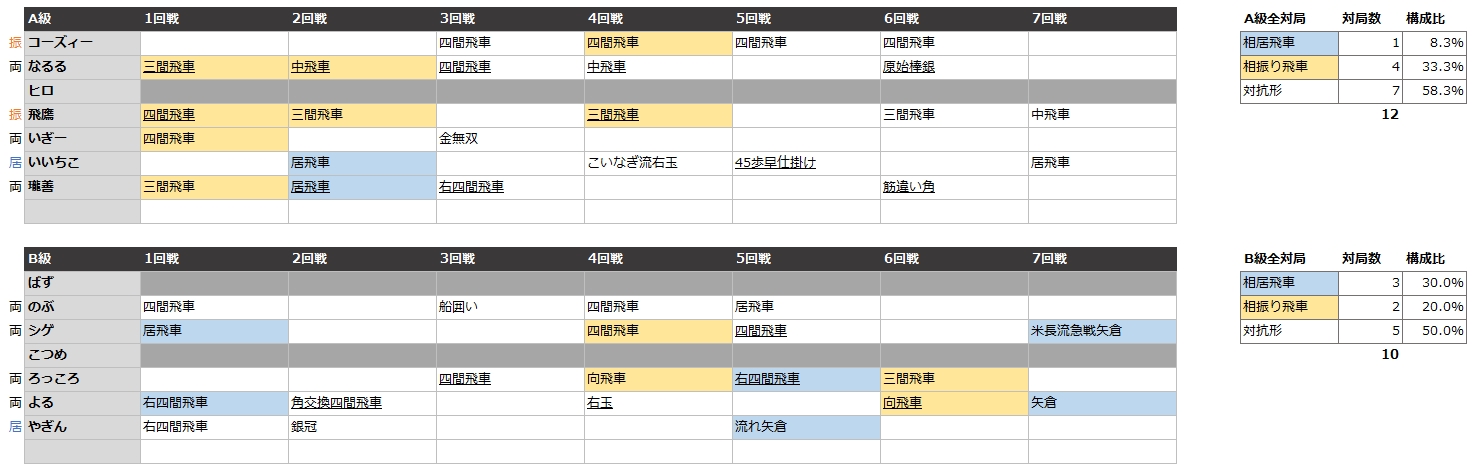Follow the 右玉 link in B級 table
Image resolution: width=1480 pixels, height=475 pixels.
tap(600, 403)
